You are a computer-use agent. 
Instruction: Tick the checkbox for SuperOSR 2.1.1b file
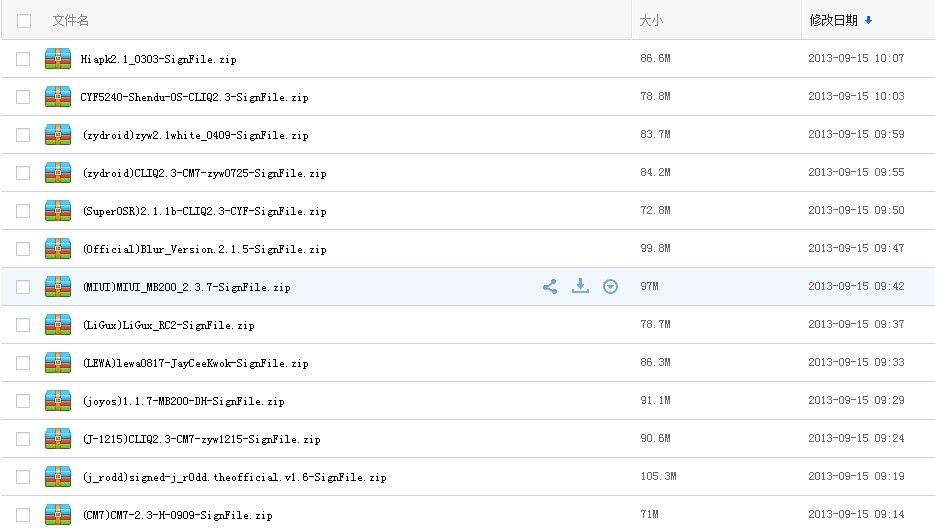tap(24, 211)
